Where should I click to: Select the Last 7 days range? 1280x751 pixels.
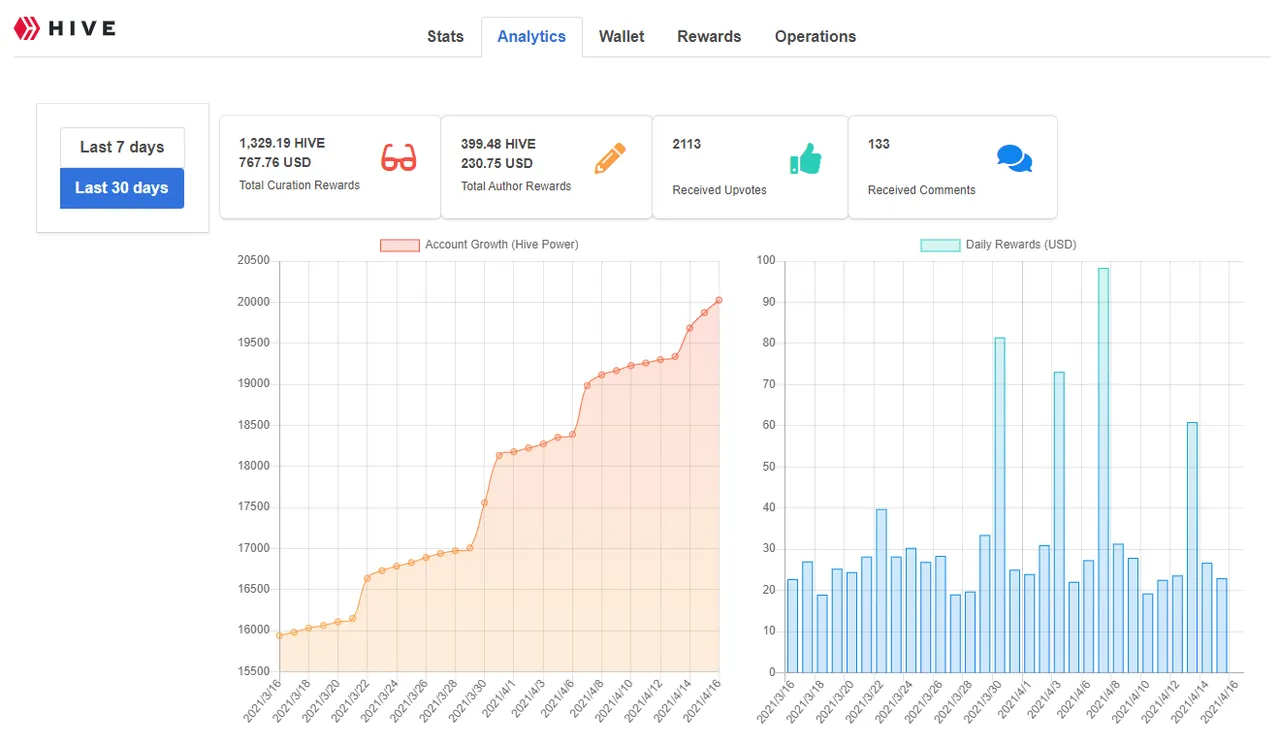pos(122,147)
